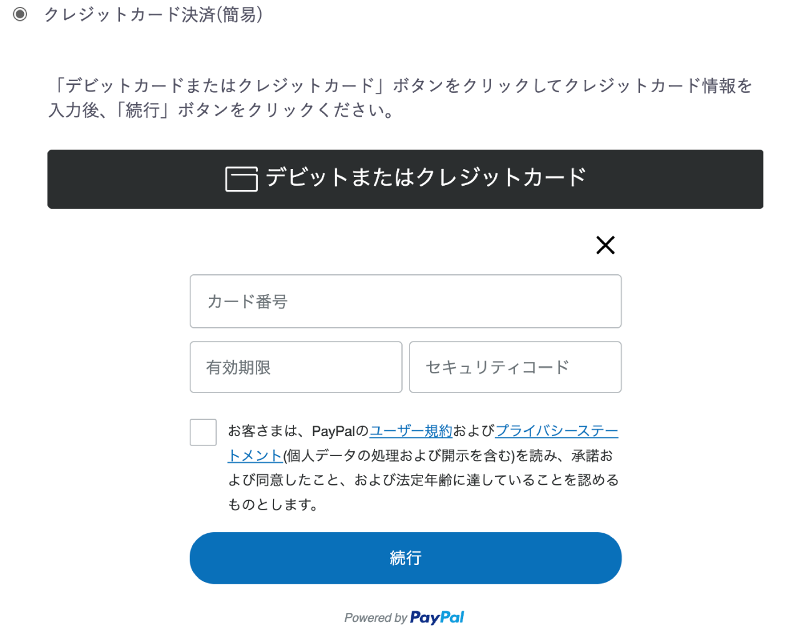Viewport: 798px width, 631px height.
Task: Focus the 有効期限 expiry field
Action: (296, 367)
